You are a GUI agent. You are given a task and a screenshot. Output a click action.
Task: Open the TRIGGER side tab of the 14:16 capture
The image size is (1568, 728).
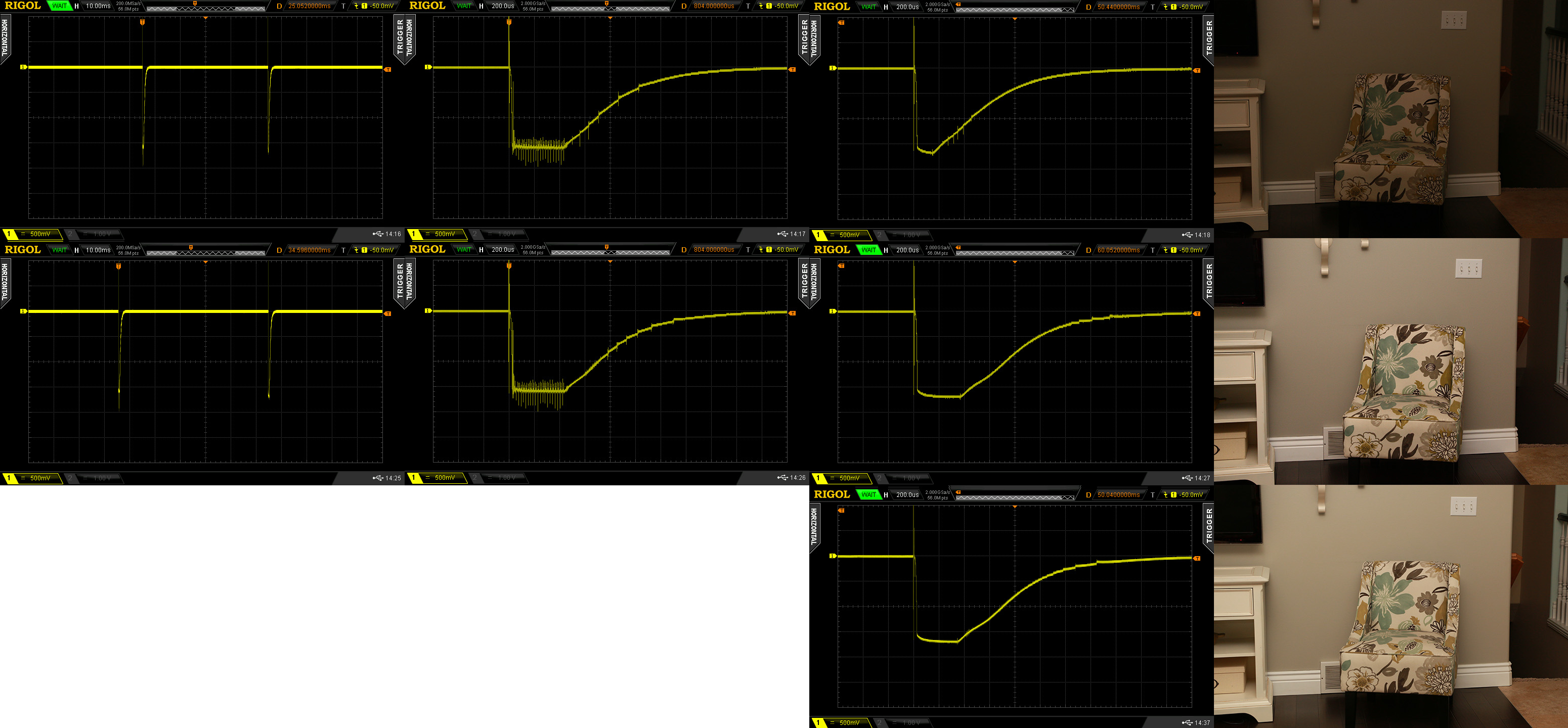400,38
